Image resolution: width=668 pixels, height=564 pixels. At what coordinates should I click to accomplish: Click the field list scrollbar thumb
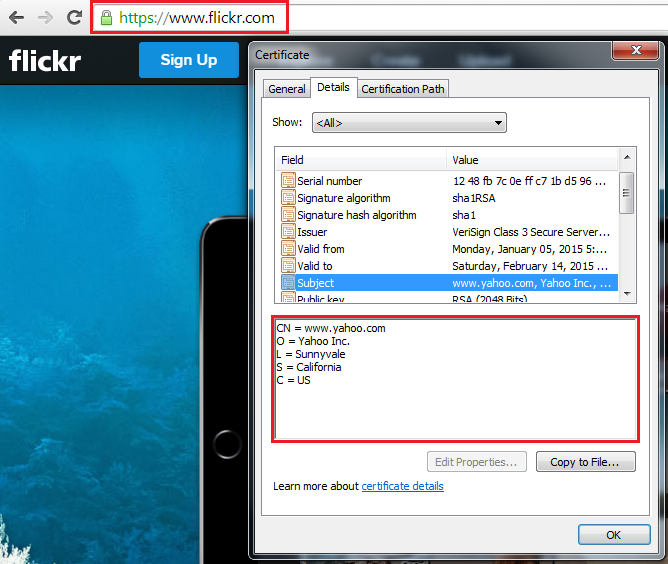click(x=626, y=193)
